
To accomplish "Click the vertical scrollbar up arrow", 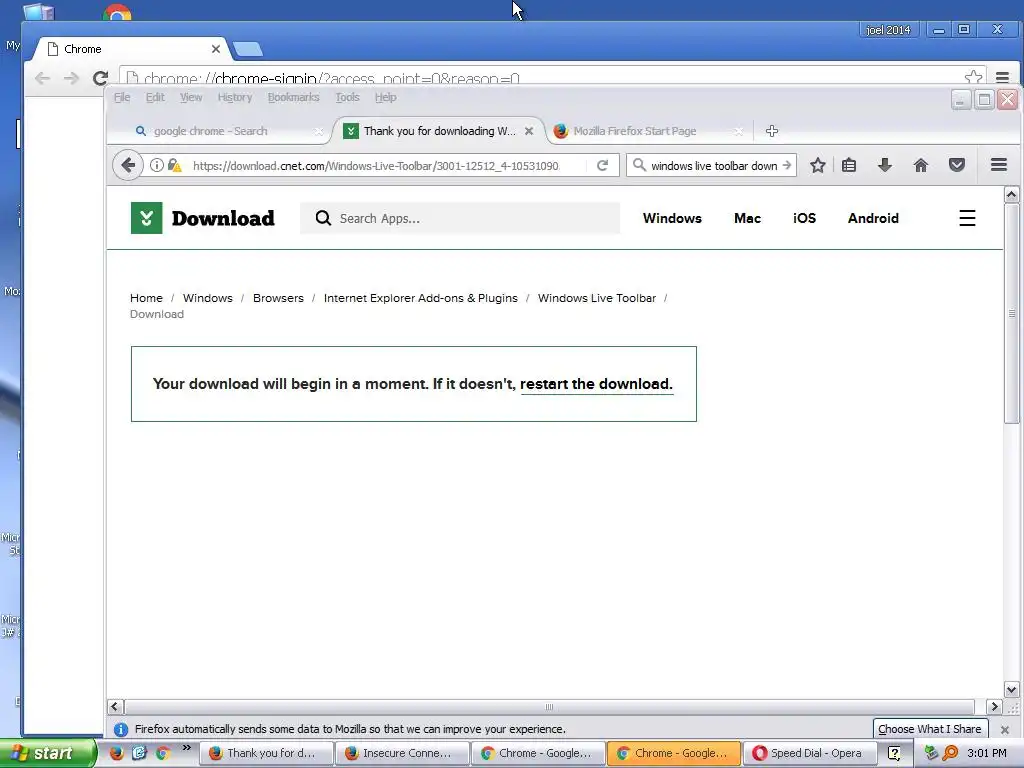I will (1012, 194).
